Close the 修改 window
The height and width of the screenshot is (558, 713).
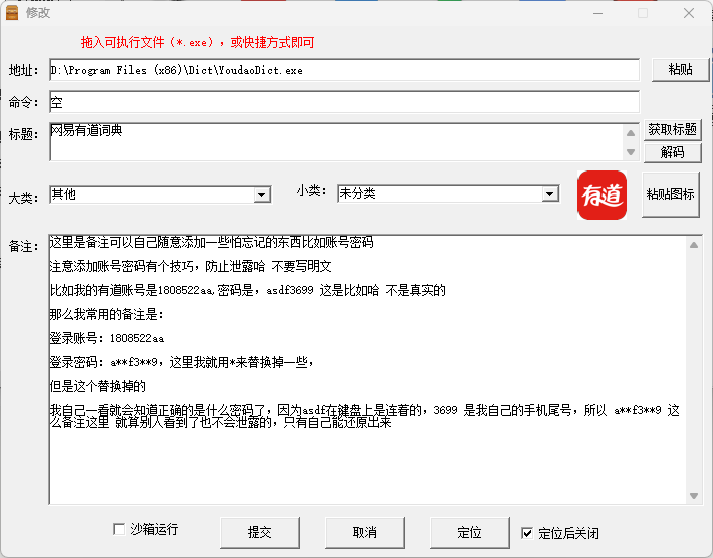(x=689, y=13)
